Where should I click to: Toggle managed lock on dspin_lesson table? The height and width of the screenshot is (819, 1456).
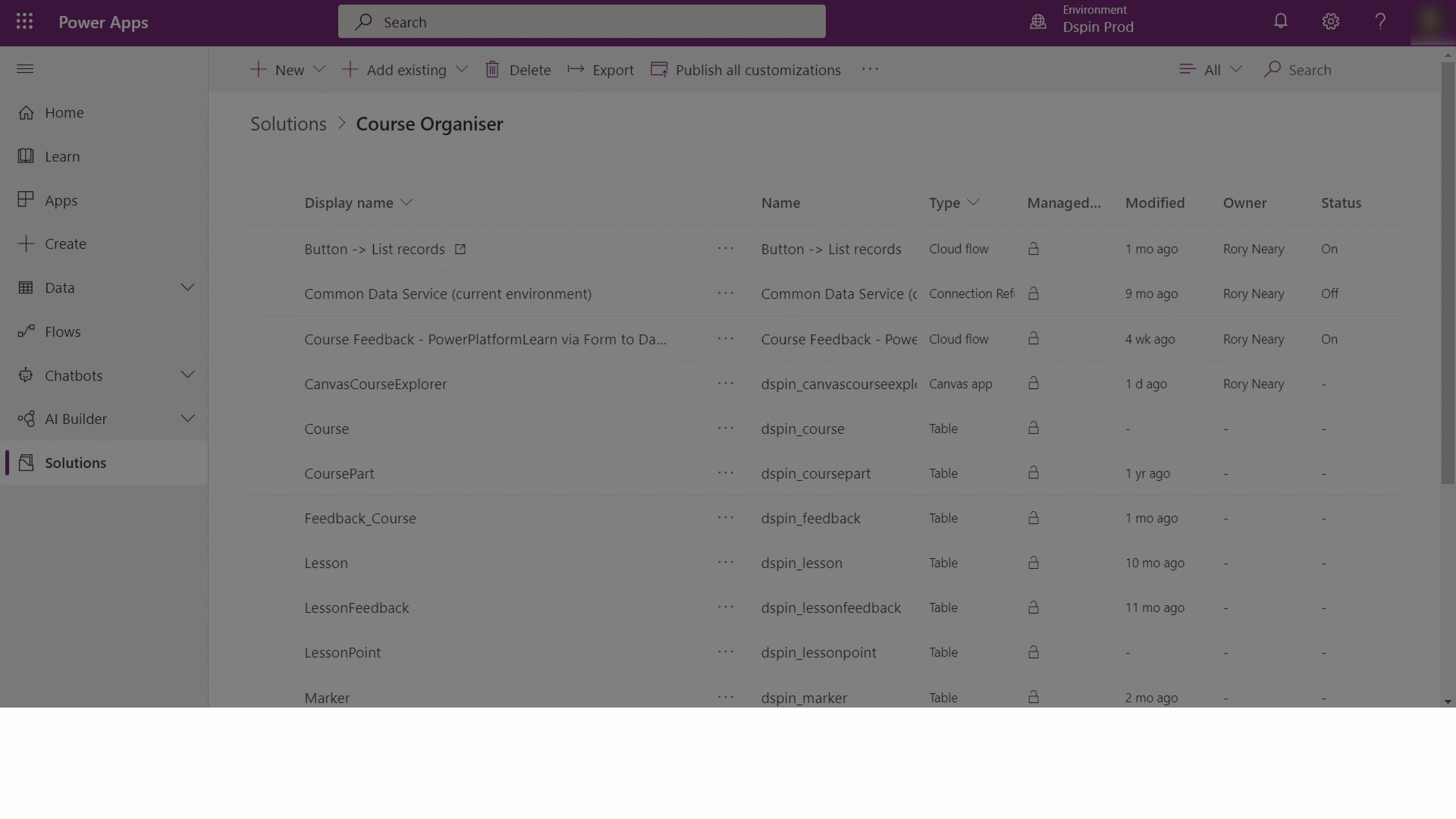click(x=1033, y=563)
